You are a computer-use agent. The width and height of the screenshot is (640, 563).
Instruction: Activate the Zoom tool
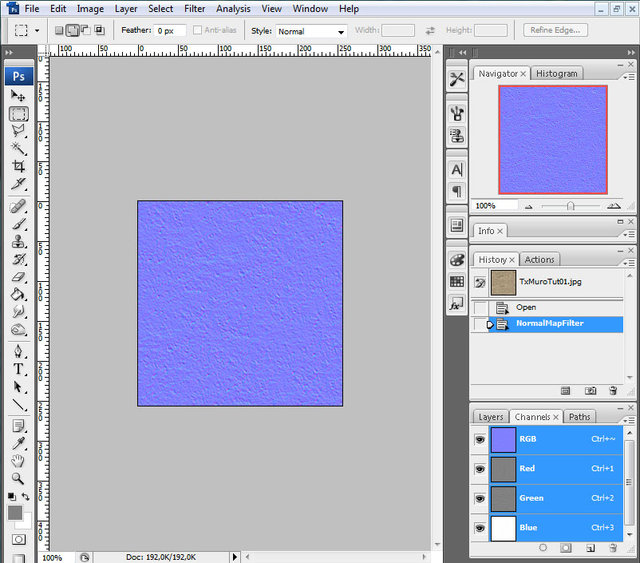tap(18, 479)
